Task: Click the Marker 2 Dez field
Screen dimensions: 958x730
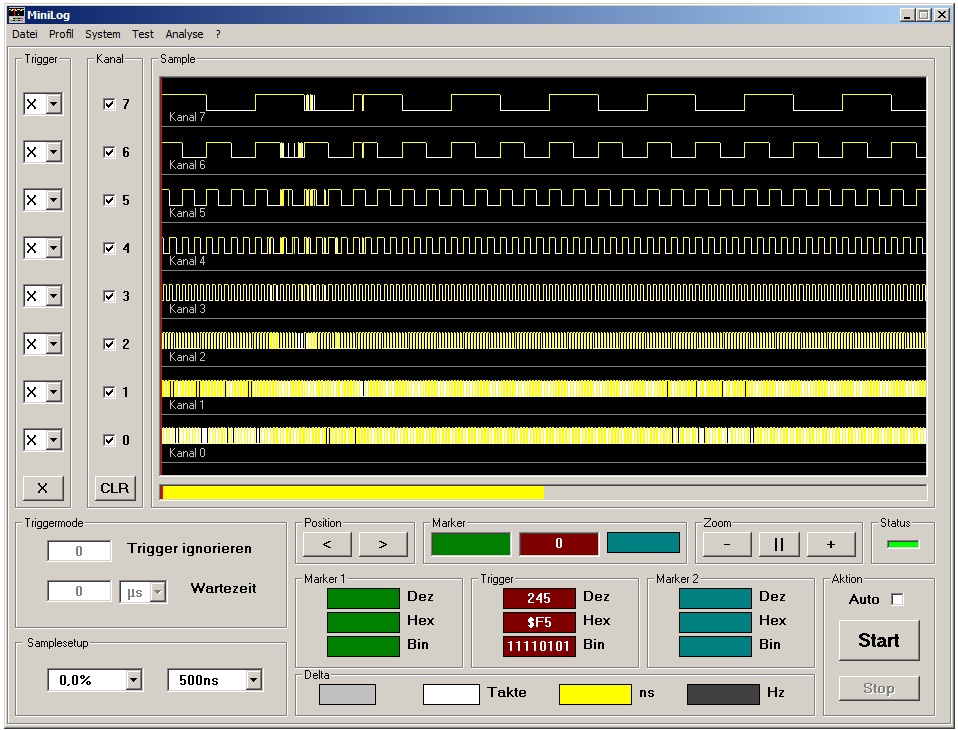Action: point(715,599)
